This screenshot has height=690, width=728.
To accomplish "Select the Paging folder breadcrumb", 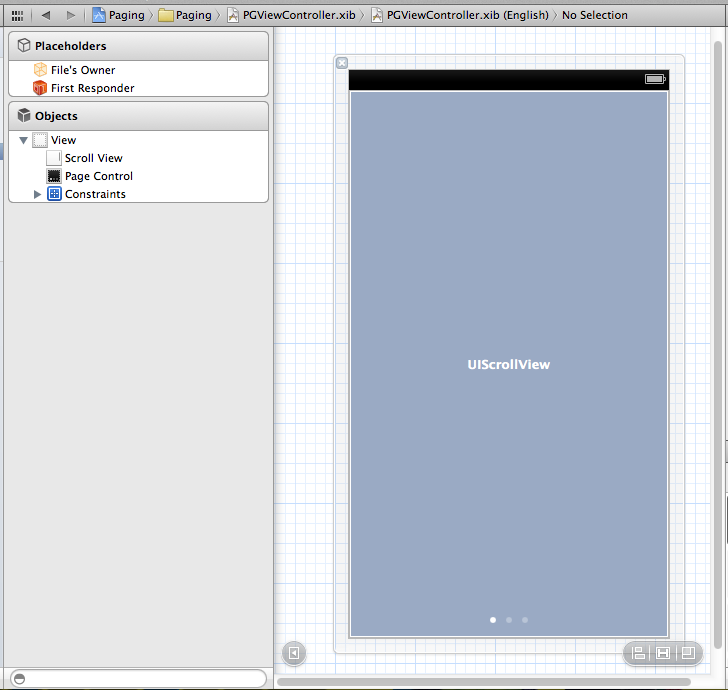I will click(185, 15).
